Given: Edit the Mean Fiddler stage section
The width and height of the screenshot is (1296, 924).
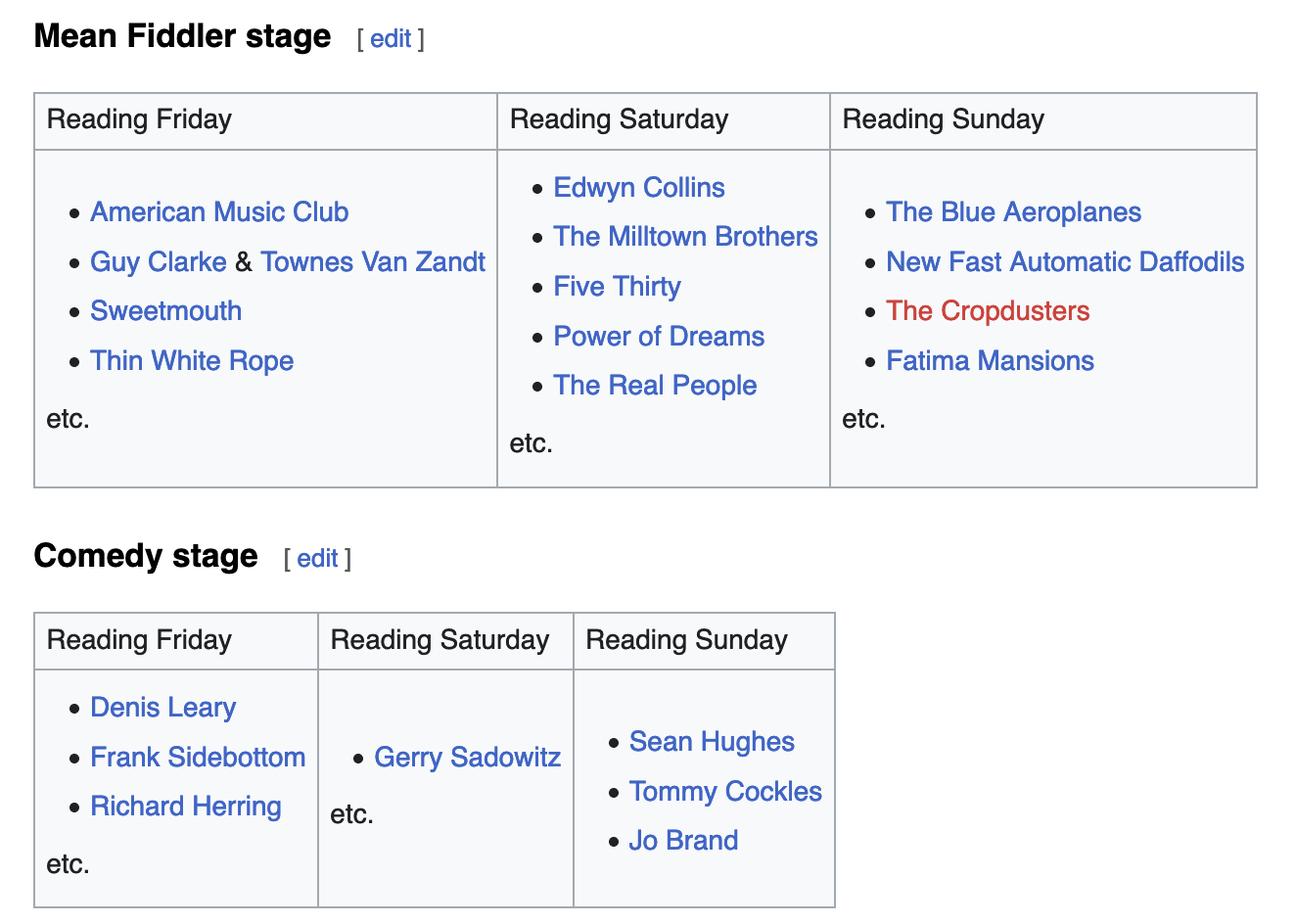Looking at the screenshot, I should coord(391,39).
